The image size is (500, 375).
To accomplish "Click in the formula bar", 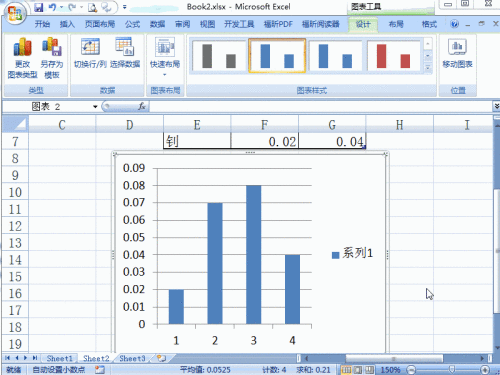I will [x=320, y=107].
